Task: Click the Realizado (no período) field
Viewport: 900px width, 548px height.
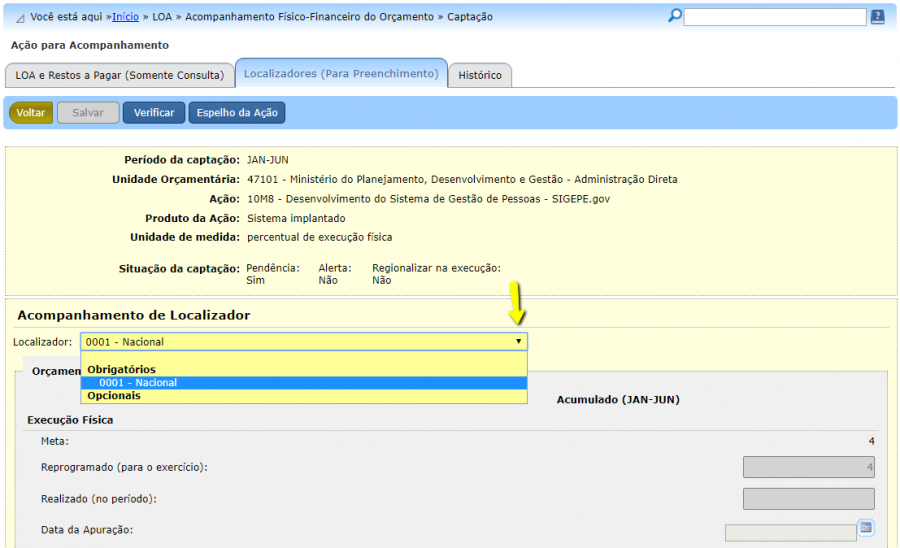Action: pyautogui.click(x=809, y=499)
